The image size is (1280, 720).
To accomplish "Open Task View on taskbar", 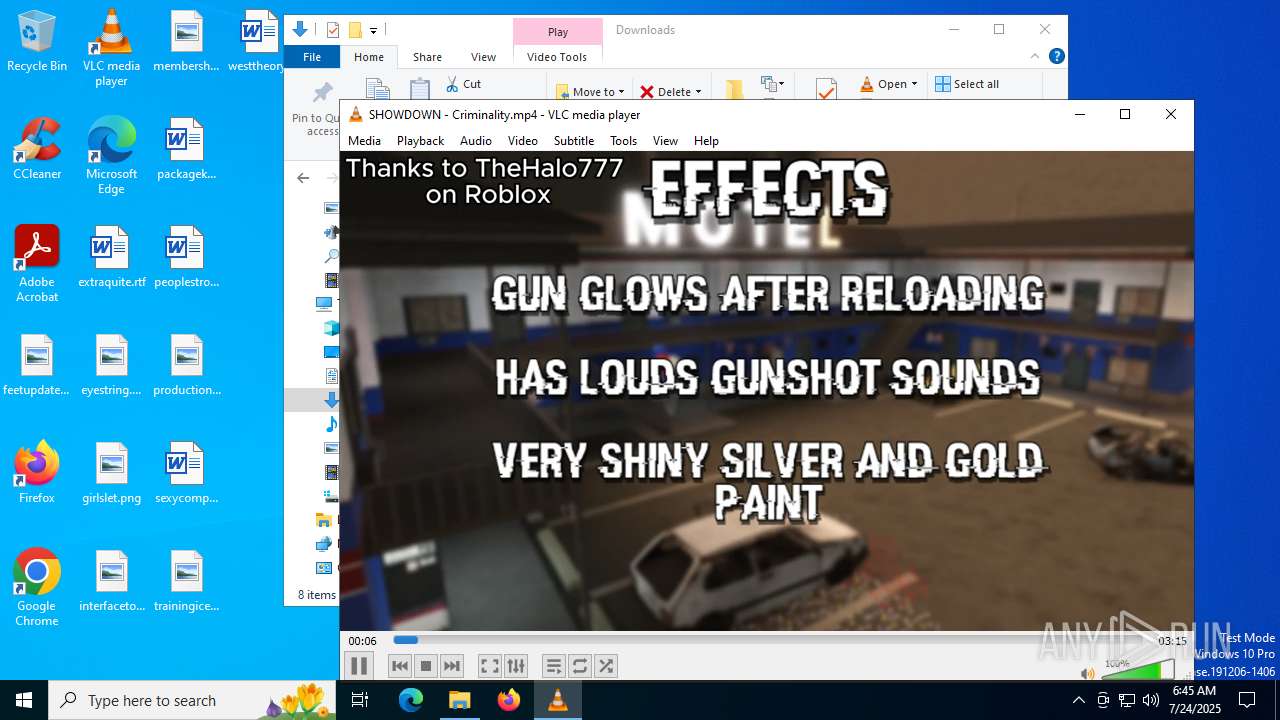I will point(360,700).
